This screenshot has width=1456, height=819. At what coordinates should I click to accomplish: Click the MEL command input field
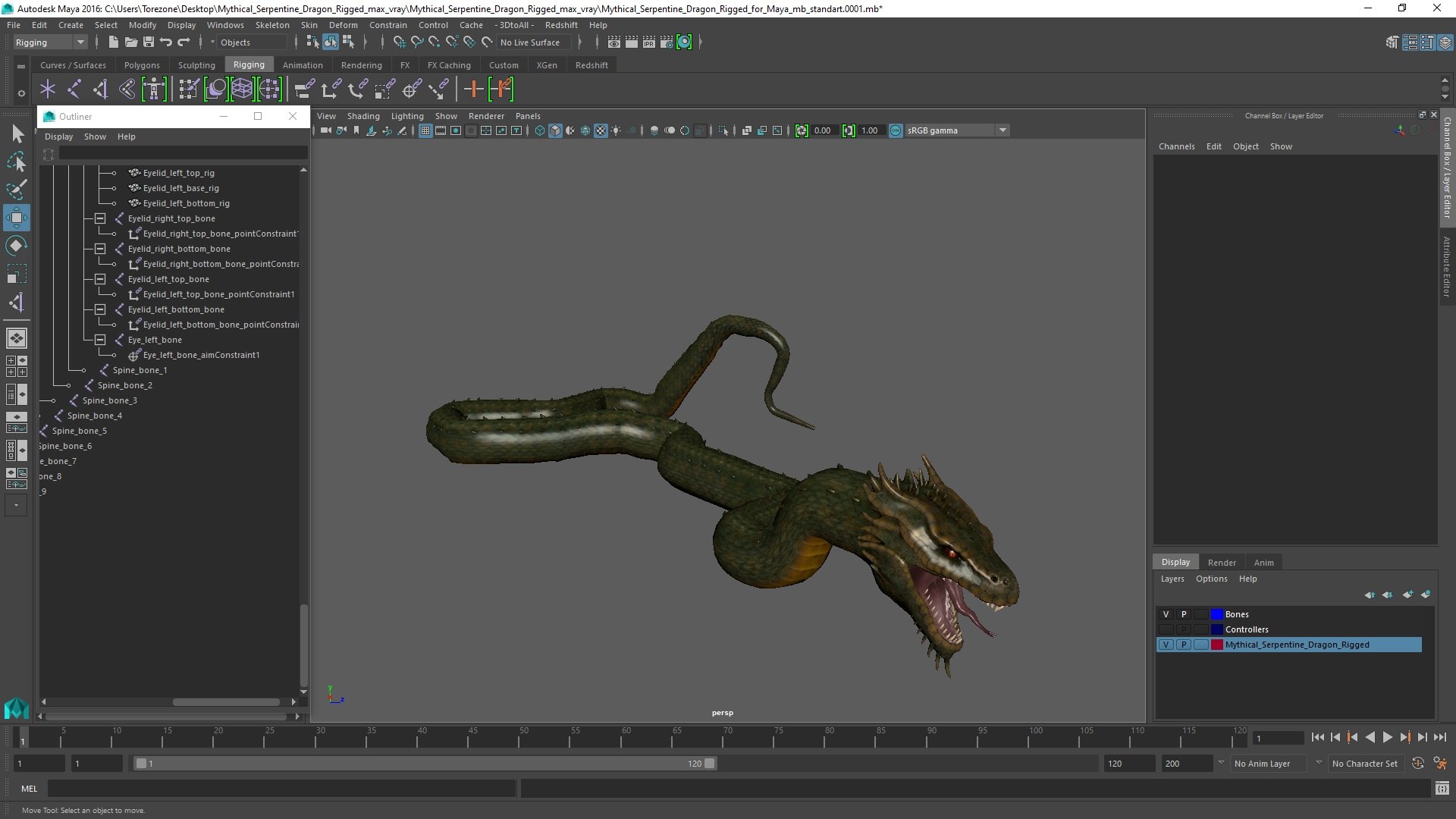tap(281, 789)
